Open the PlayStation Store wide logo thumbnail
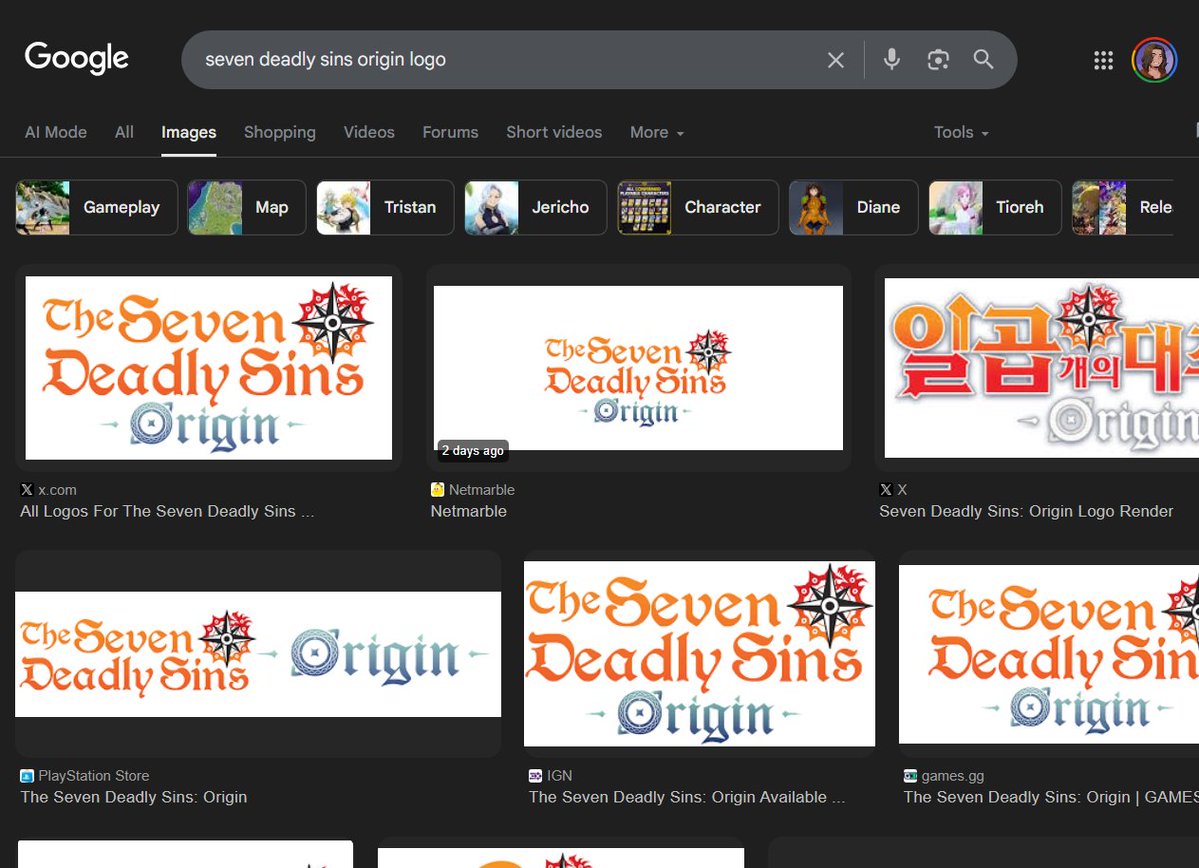Image resolution: width=1199 pixels, height=868 pixels. tap(258, 654)
